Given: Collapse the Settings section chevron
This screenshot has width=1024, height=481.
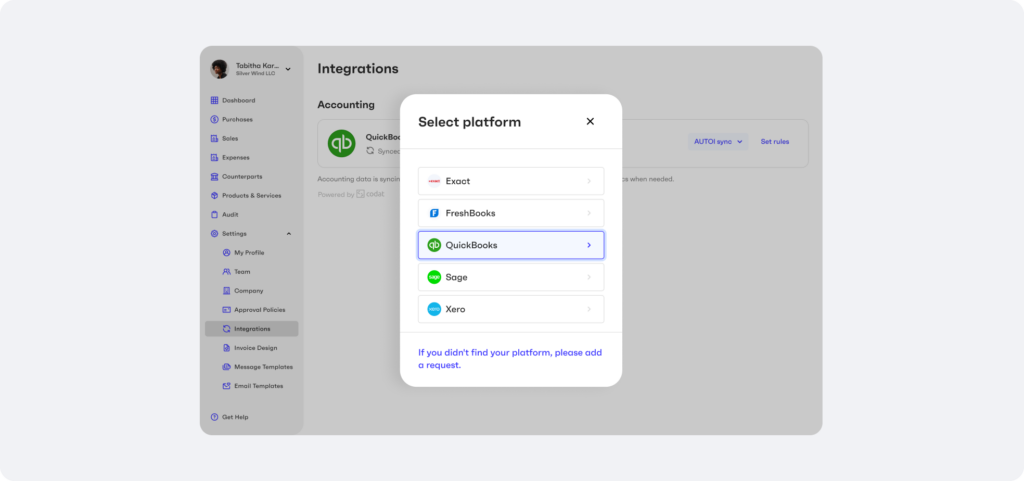Looking at the screenshot, I should [289, 234].
